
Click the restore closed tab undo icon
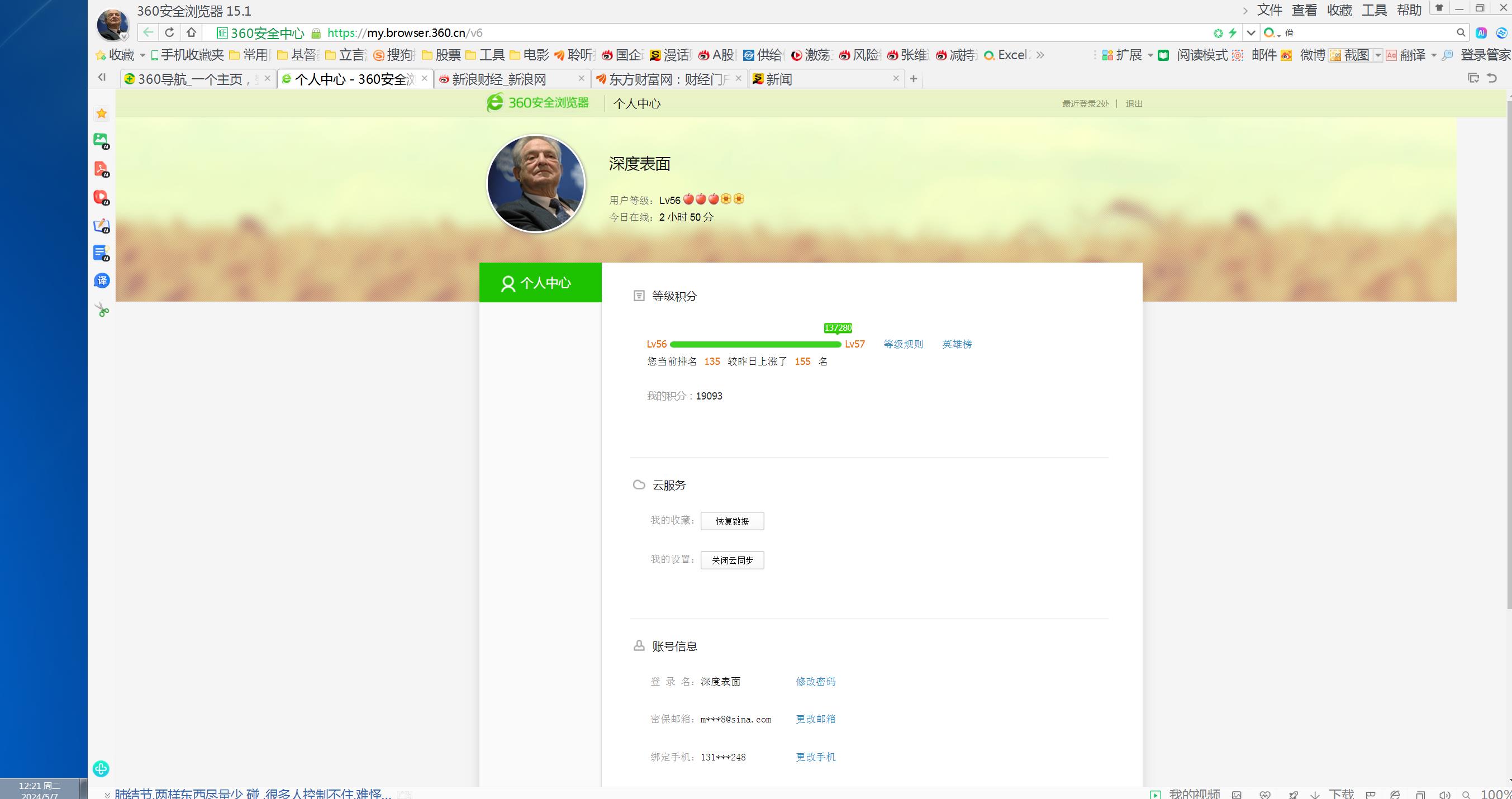pos(1491,78)
